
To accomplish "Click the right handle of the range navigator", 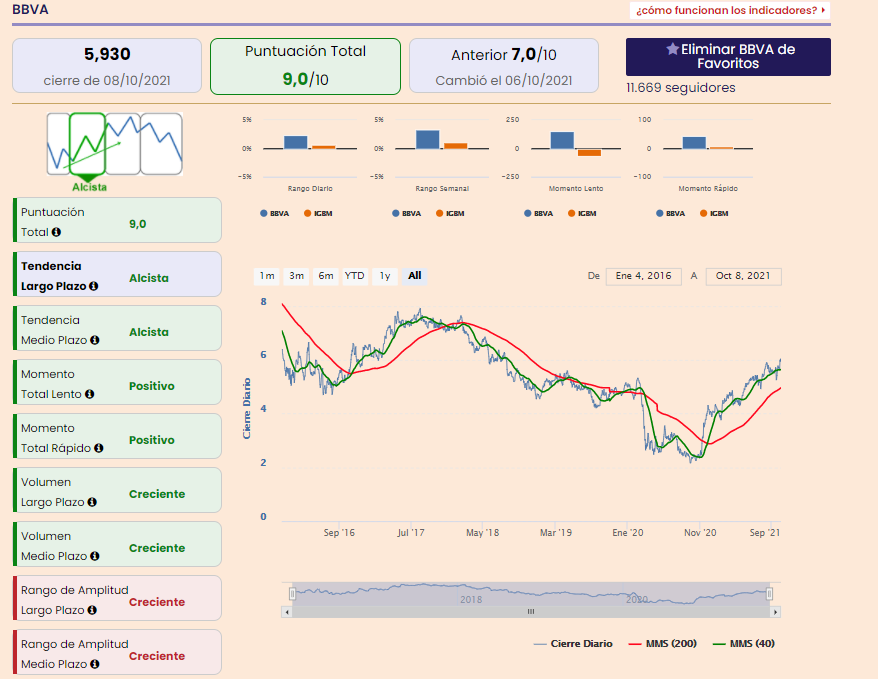I will click(x=770, y=594).
